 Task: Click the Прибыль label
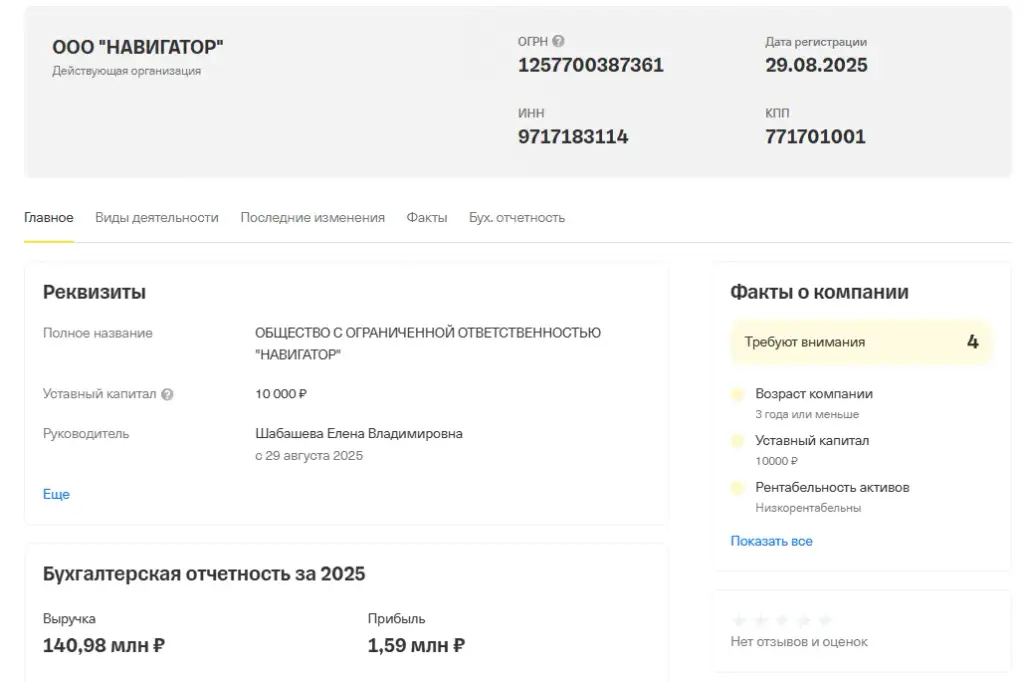pyautogui.click(x=396, y=619)
